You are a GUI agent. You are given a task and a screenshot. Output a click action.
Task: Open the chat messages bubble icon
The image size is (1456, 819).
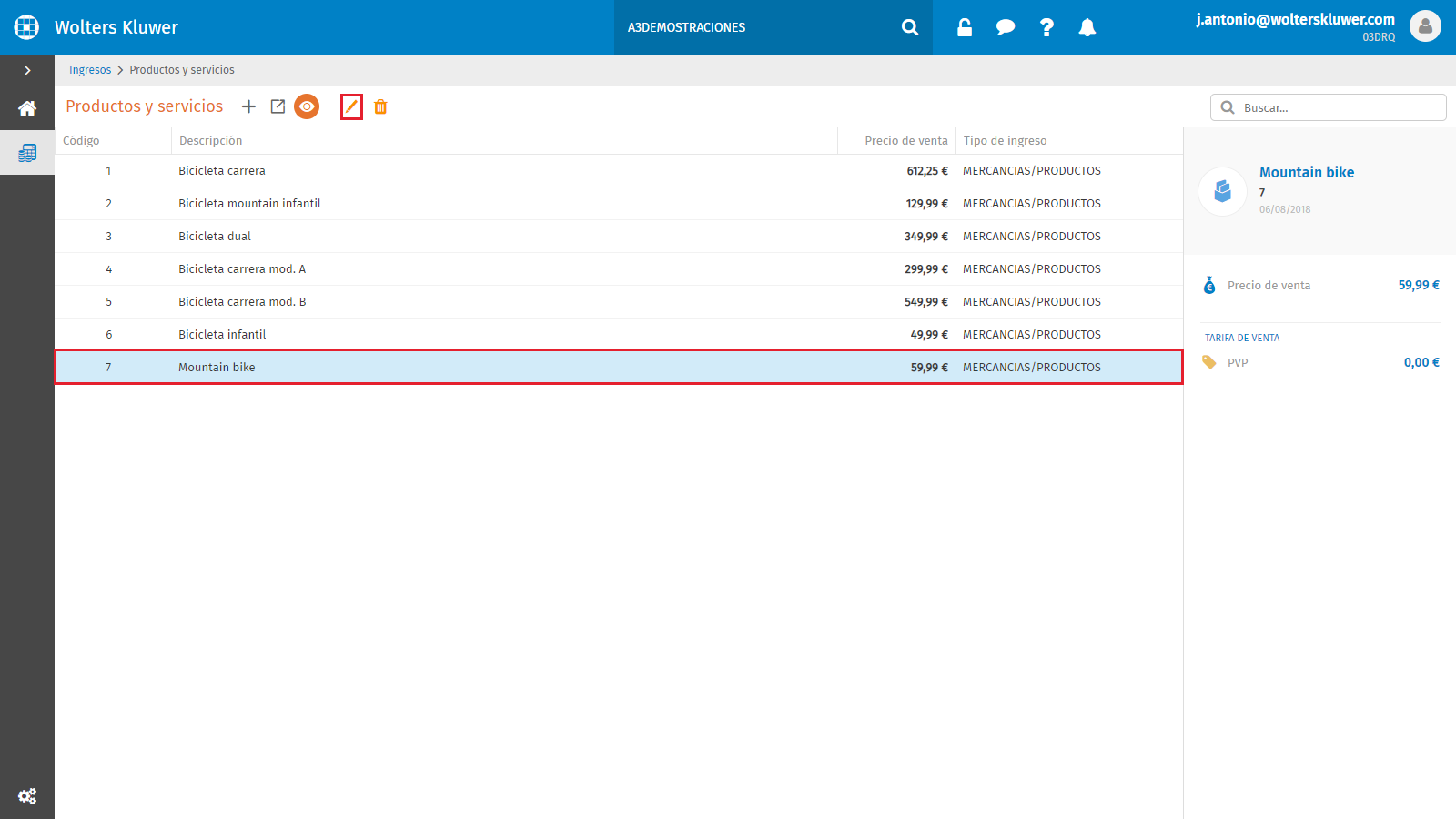click(1006, 27)
